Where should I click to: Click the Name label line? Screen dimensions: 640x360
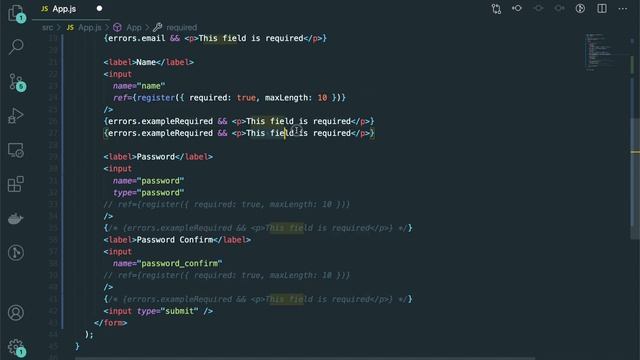[149, 62]
